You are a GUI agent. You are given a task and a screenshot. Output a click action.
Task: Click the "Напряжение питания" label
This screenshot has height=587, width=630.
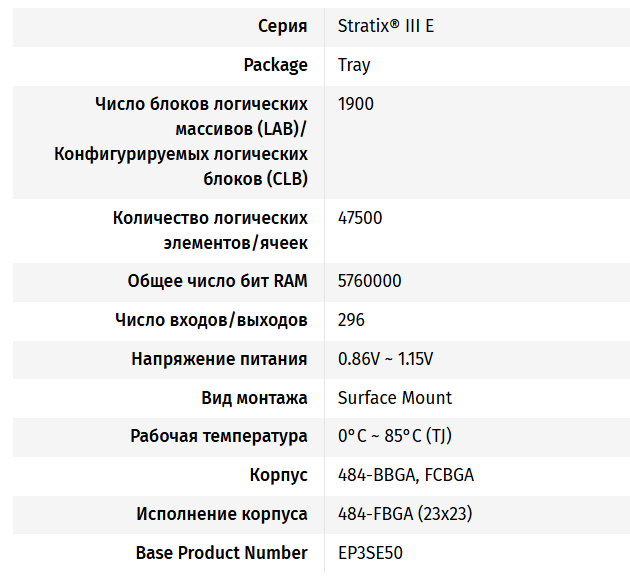[219, 359]
